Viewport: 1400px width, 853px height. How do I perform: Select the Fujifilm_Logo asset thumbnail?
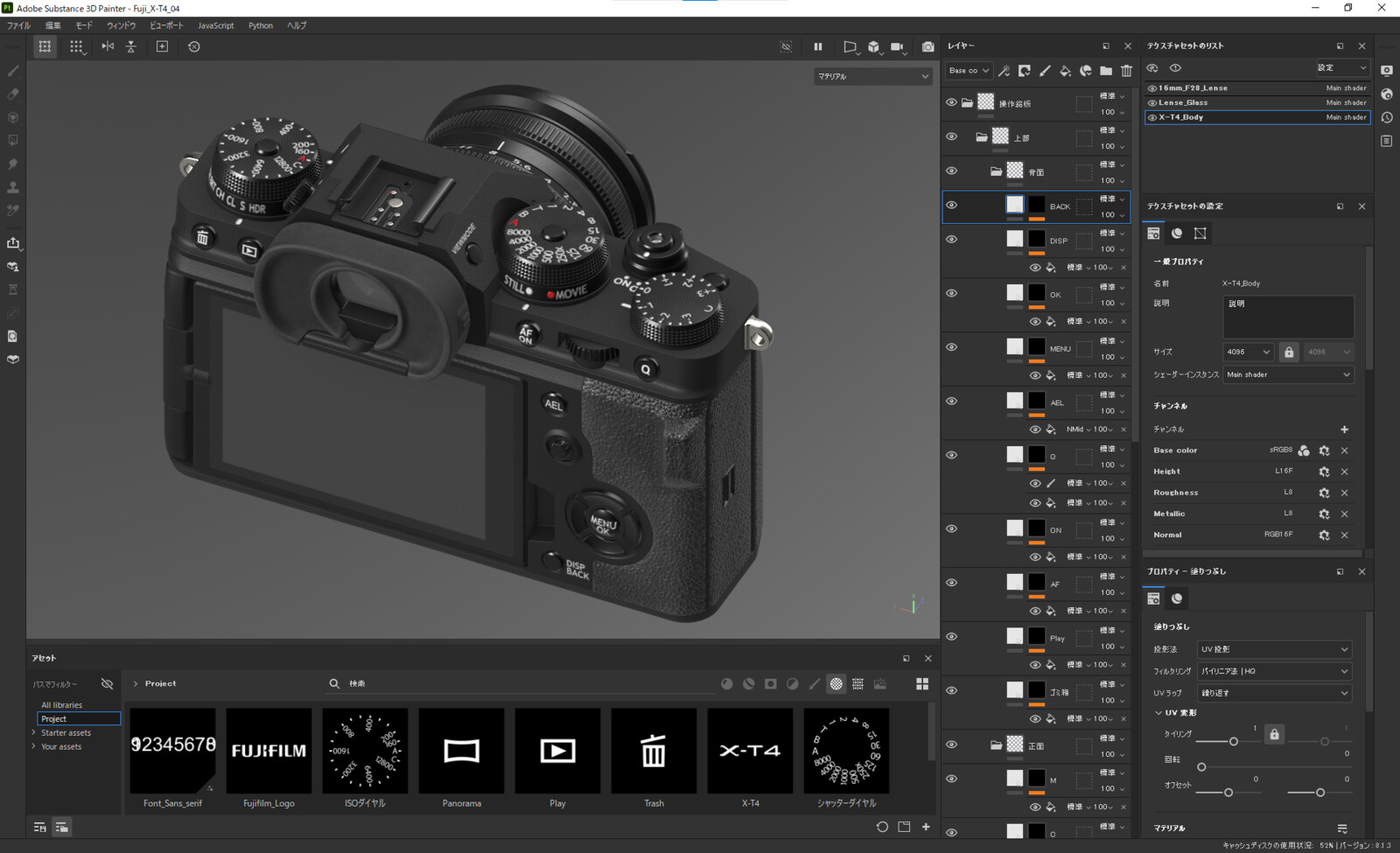pos(269,751)
